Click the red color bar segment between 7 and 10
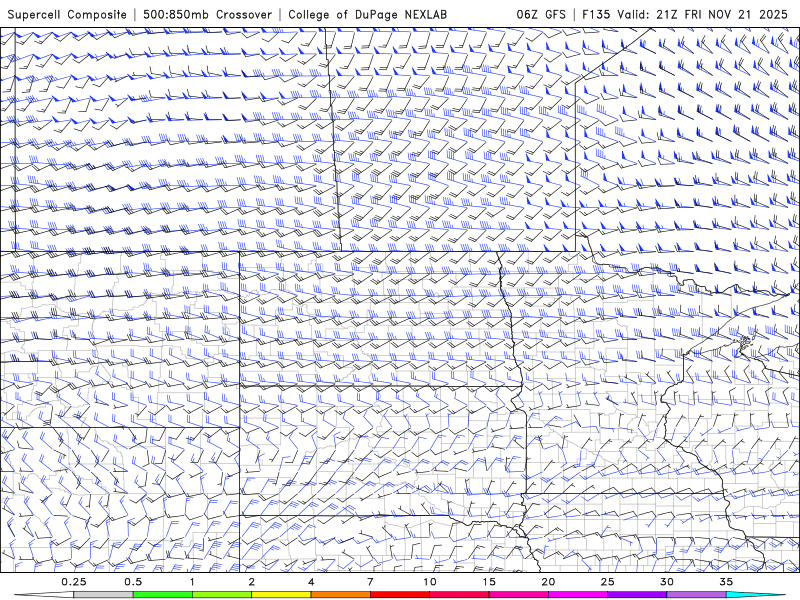This screenshot has height=600, width=800. point(399,595)
